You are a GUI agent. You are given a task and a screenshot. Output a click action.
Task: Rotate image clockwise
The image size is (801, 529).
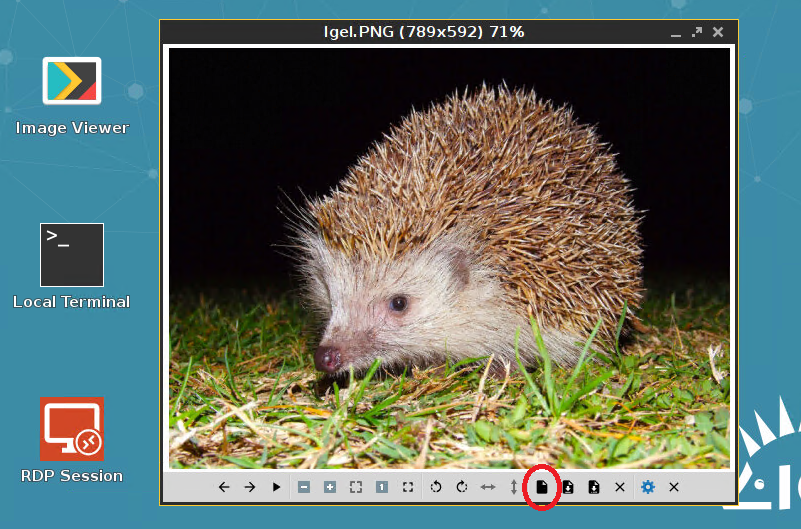point(461,487)
